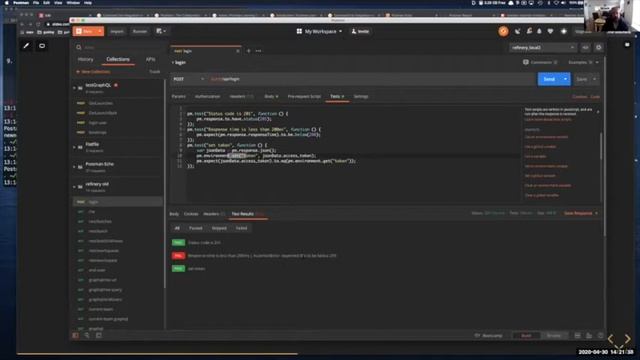This screenshot has height=360, width=640.
Task: Click the satellite capture requests icon
Action: coord(518,31)
